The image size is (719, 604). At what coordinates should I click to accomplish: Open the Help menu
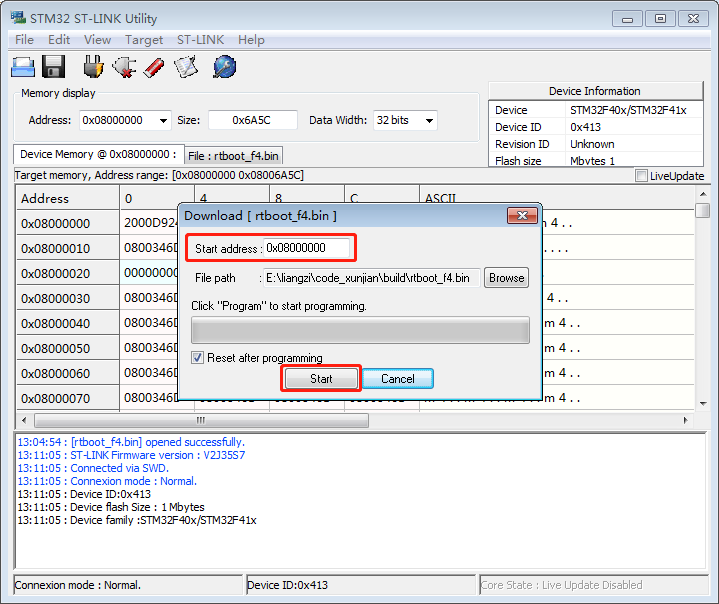[251, 40]
